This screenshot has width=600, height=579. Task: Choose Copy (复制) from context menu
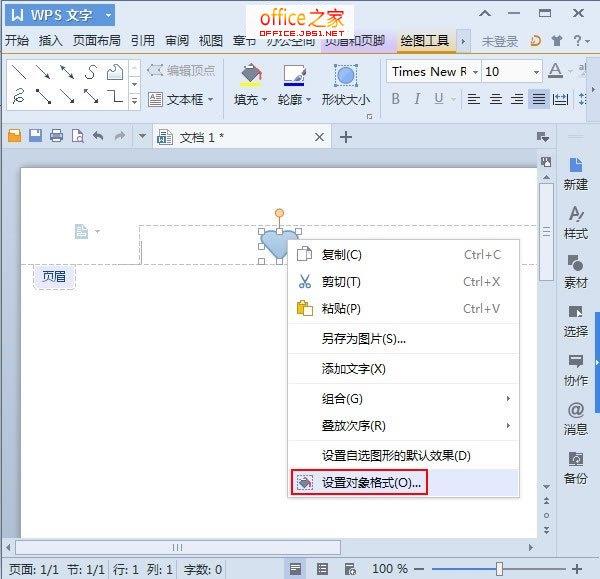pos(403,254)
